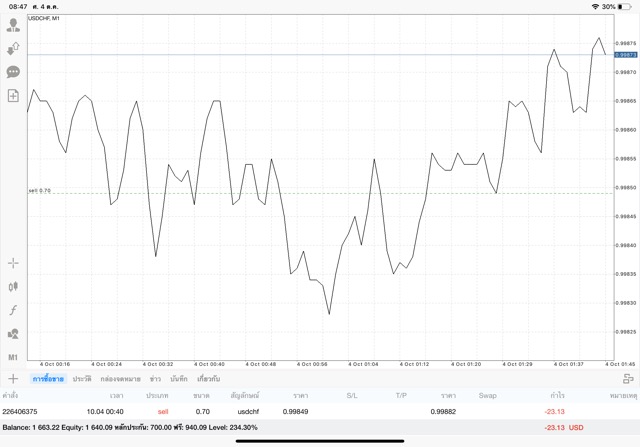Image resolution: width=640 pixels, height=447 pixels.
Task: Open the quotes up-down arrows icon
Action: pos(13,48)
